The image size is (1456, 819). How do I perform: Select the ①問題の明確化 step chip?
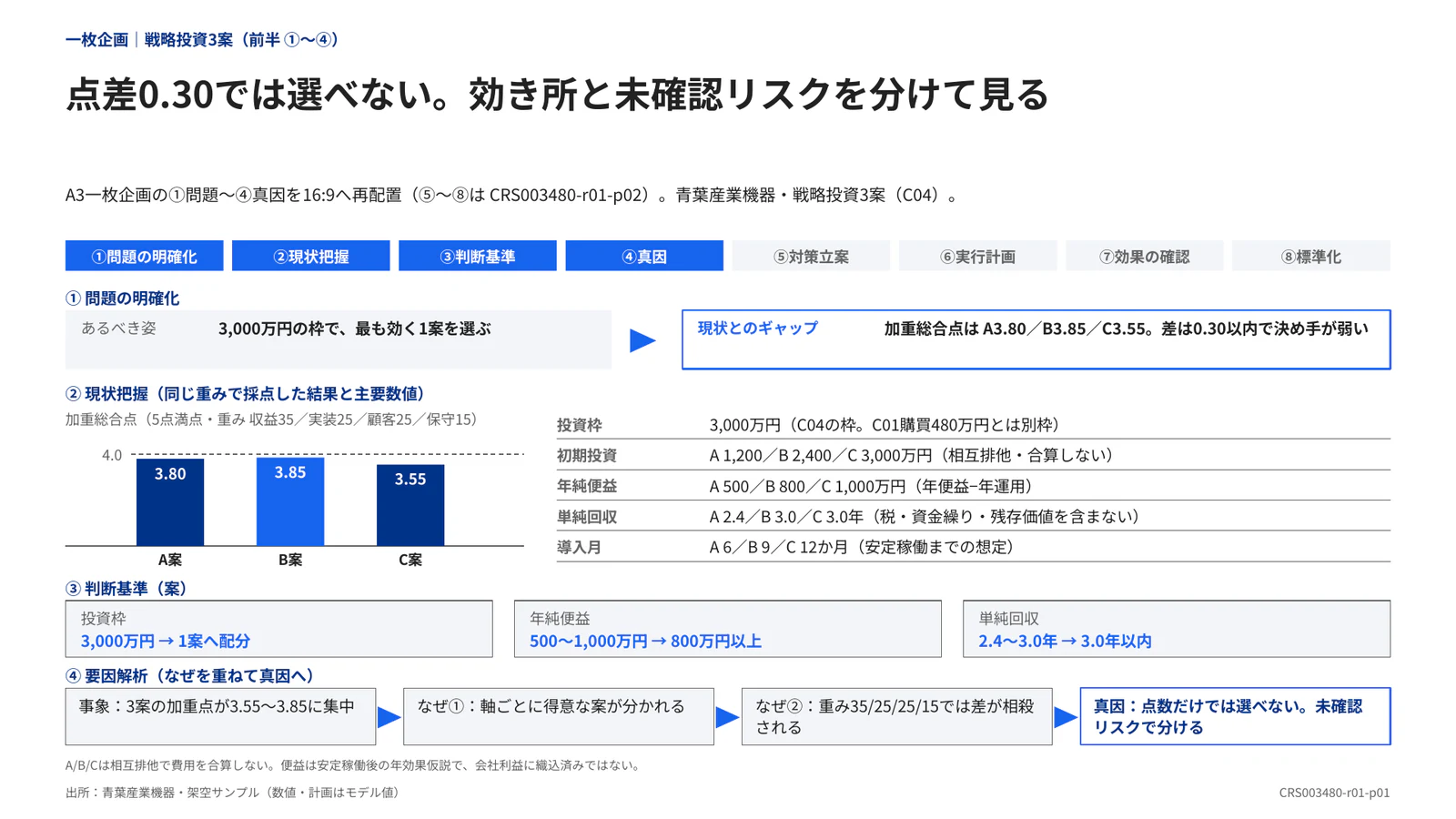tap(144, 256)
